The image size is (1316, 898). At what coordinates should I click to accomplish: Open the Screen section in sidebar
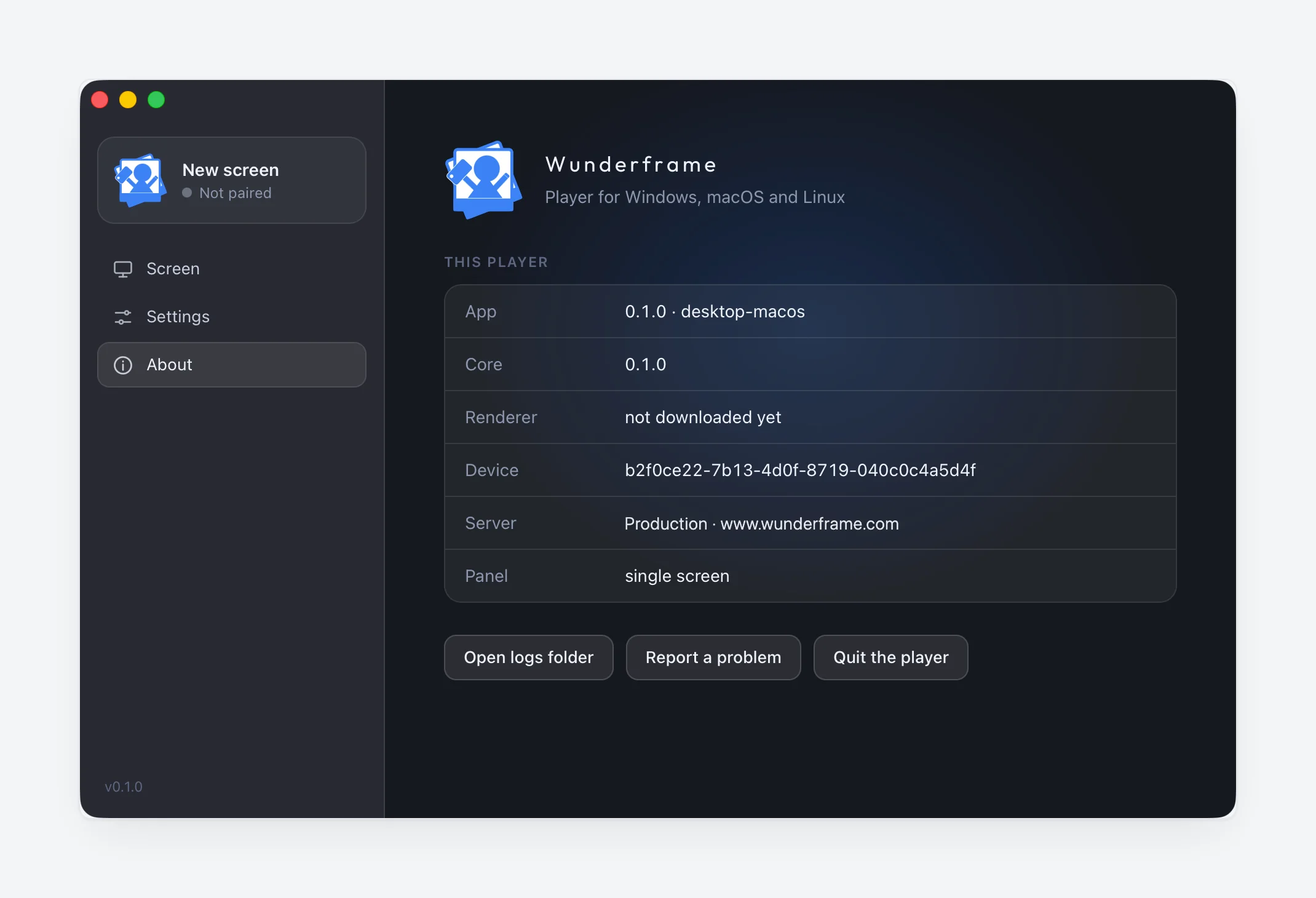pyautogui.click(x=232, y=269)
